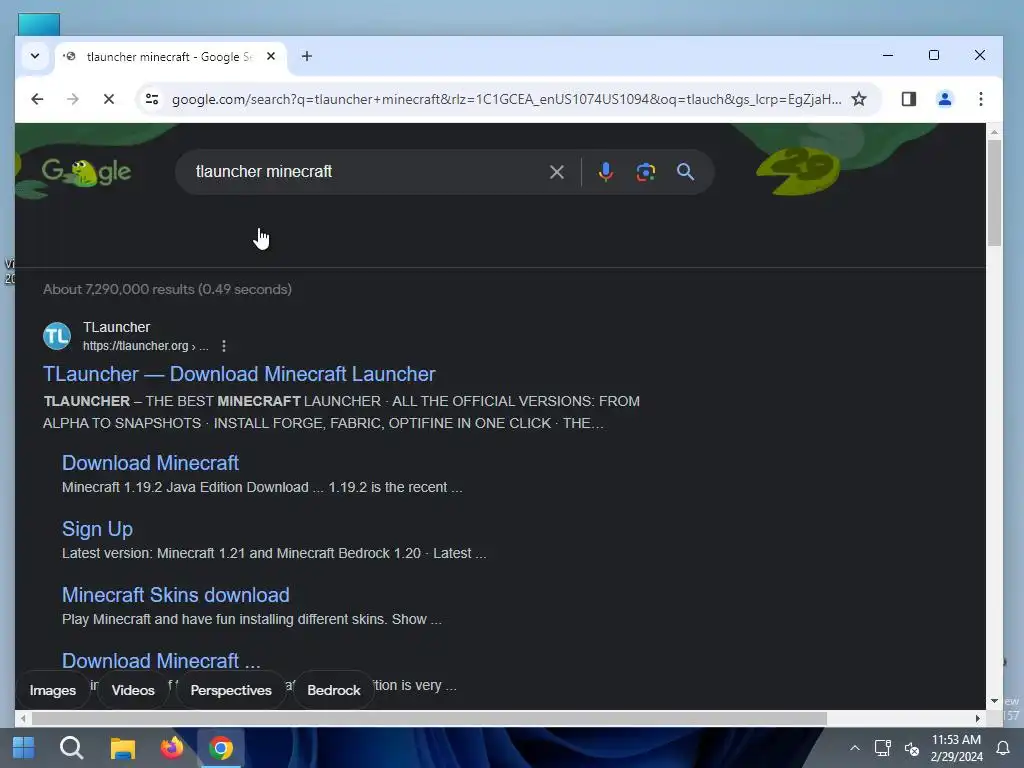
Task: Open the Sign Up sitelink
Action: (x=97, y=529)
